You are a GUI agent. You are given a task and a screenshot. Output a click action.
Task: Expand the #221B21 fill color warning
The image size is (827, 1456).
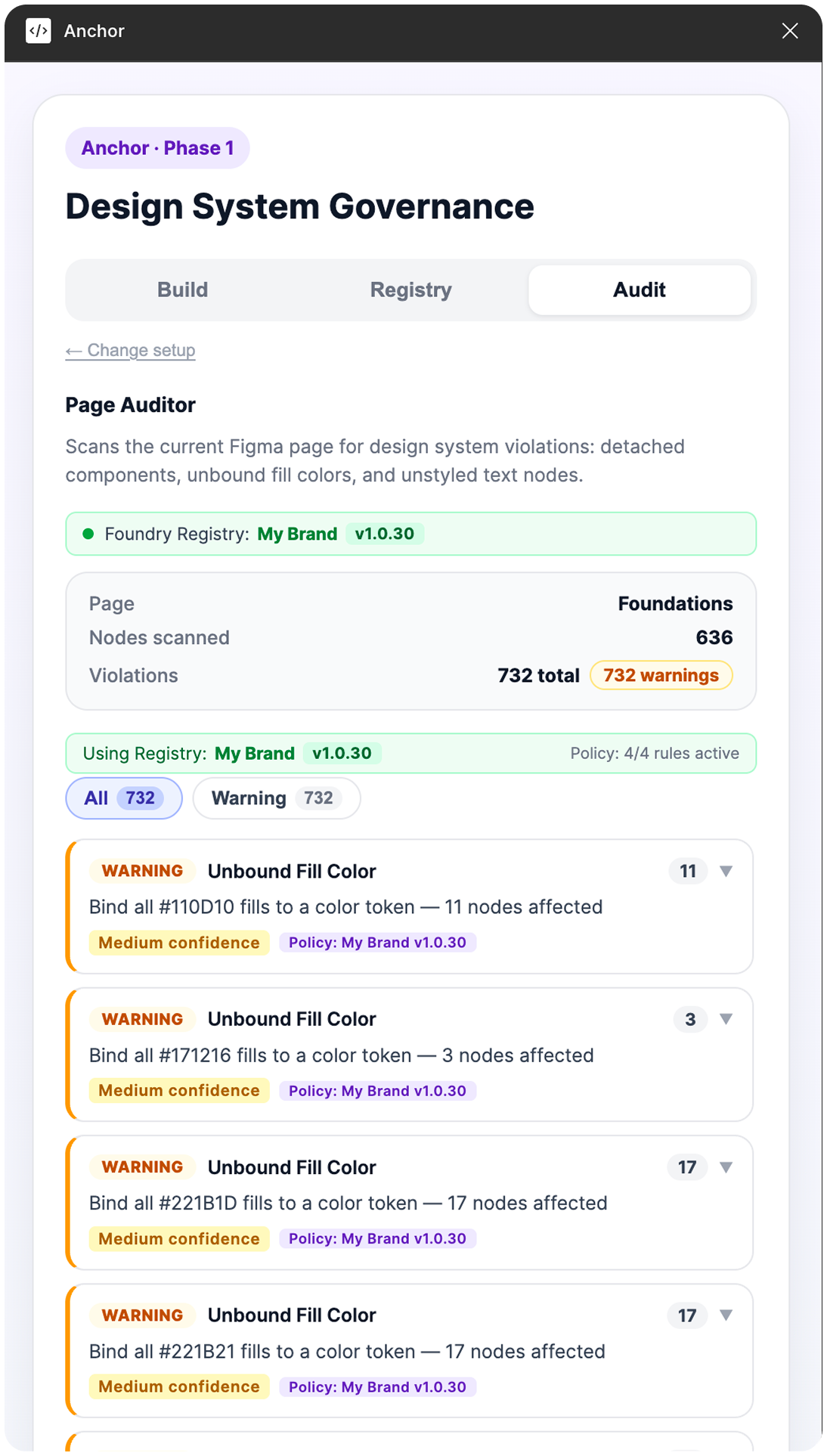[726, 1315]
